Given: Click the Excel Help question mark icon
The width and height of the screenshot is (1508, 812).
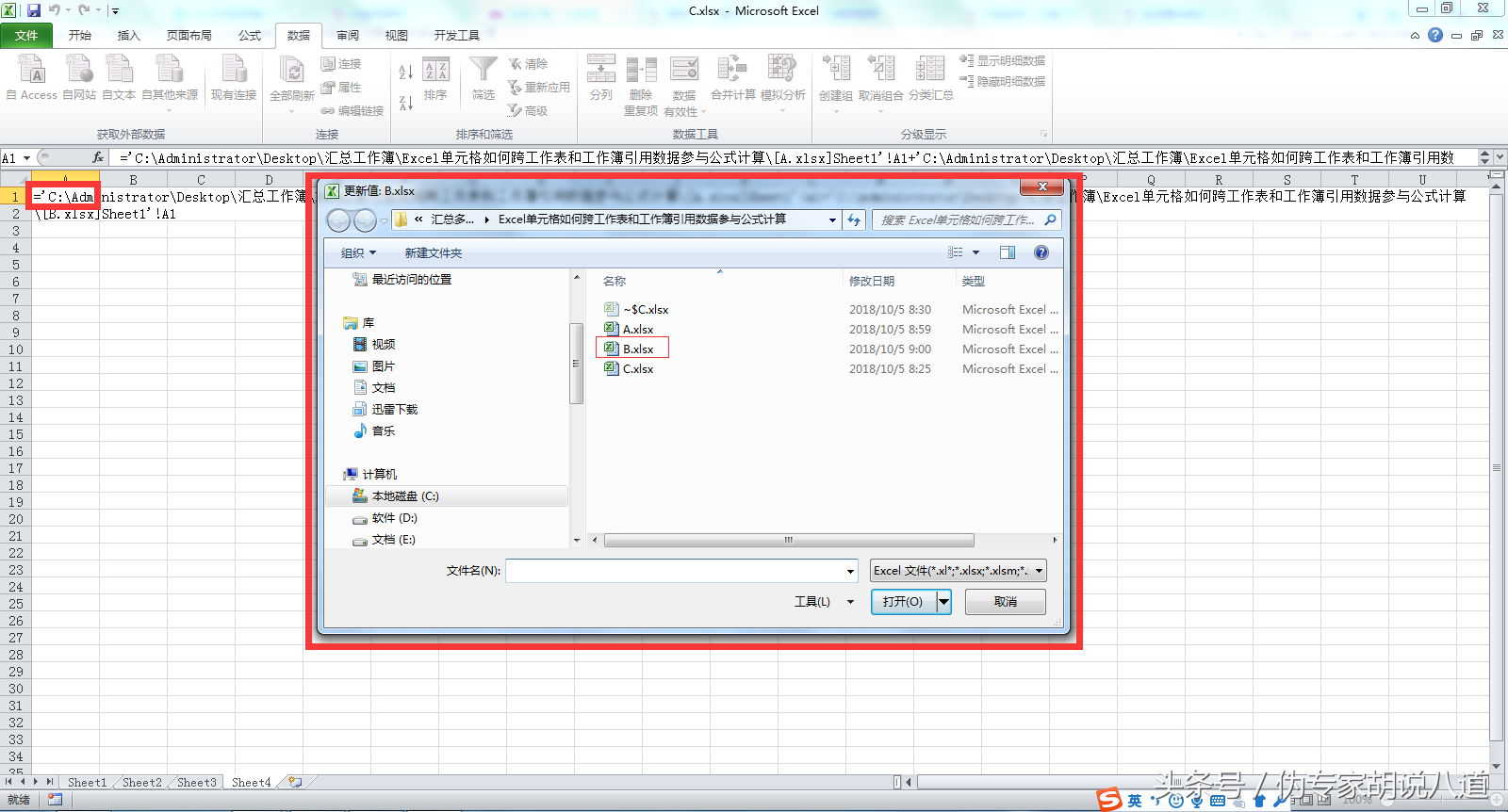Looking at the screenshot, I should [x=1435, y=35].
